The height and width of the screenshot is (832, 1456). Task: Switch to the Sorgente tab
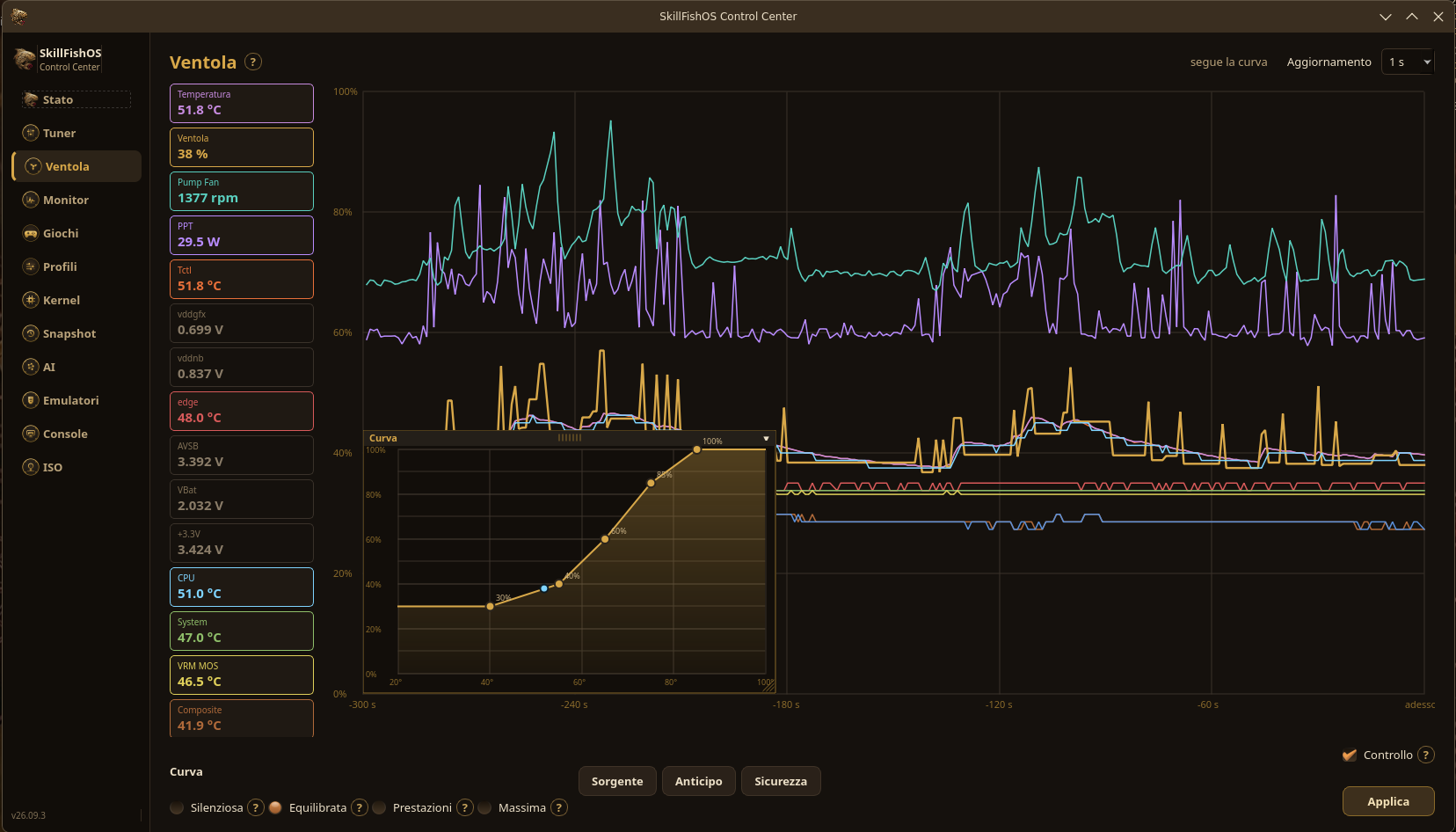pyautogui.click(x=617, y=781)
